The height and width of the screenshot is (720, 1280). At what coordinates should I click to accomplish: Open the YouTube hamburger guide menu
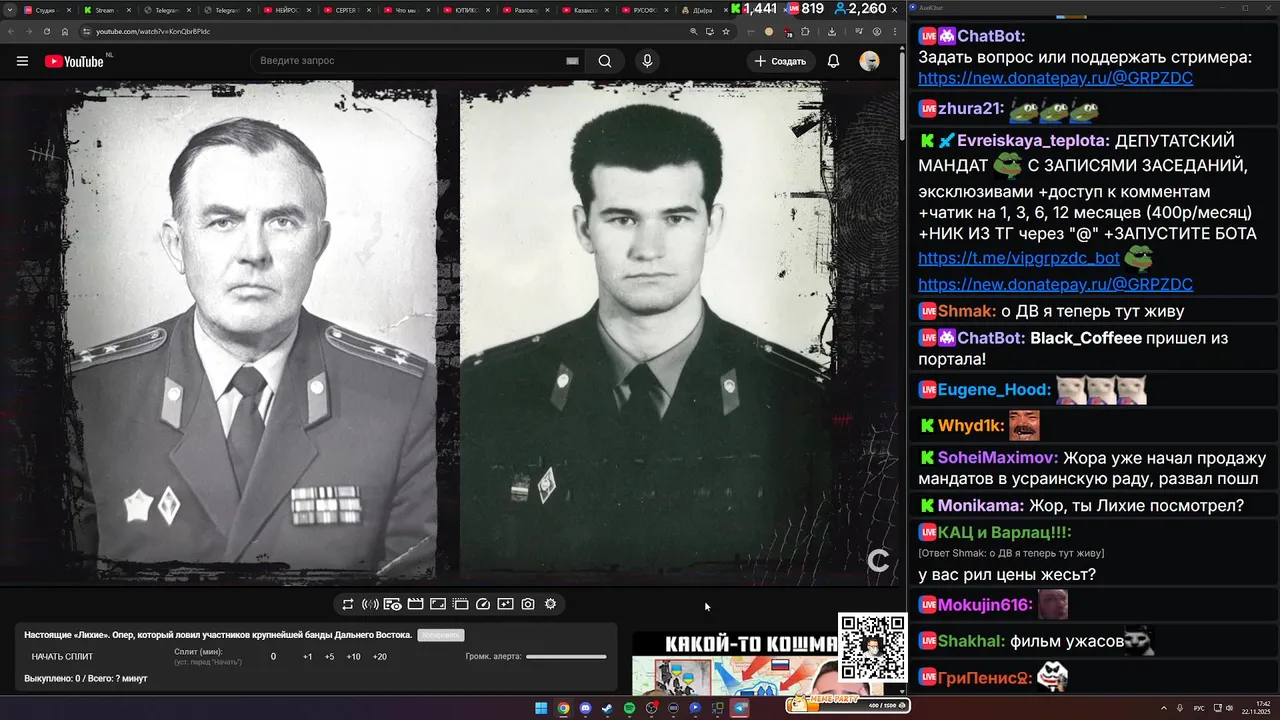point(22,61)
